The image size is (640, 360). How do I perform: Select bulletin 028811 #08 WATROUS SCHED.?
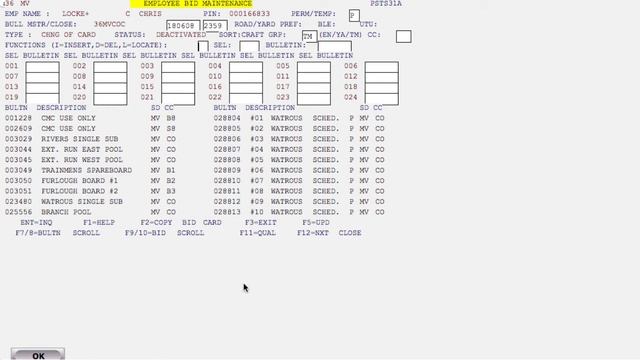[x=299, y=191]
